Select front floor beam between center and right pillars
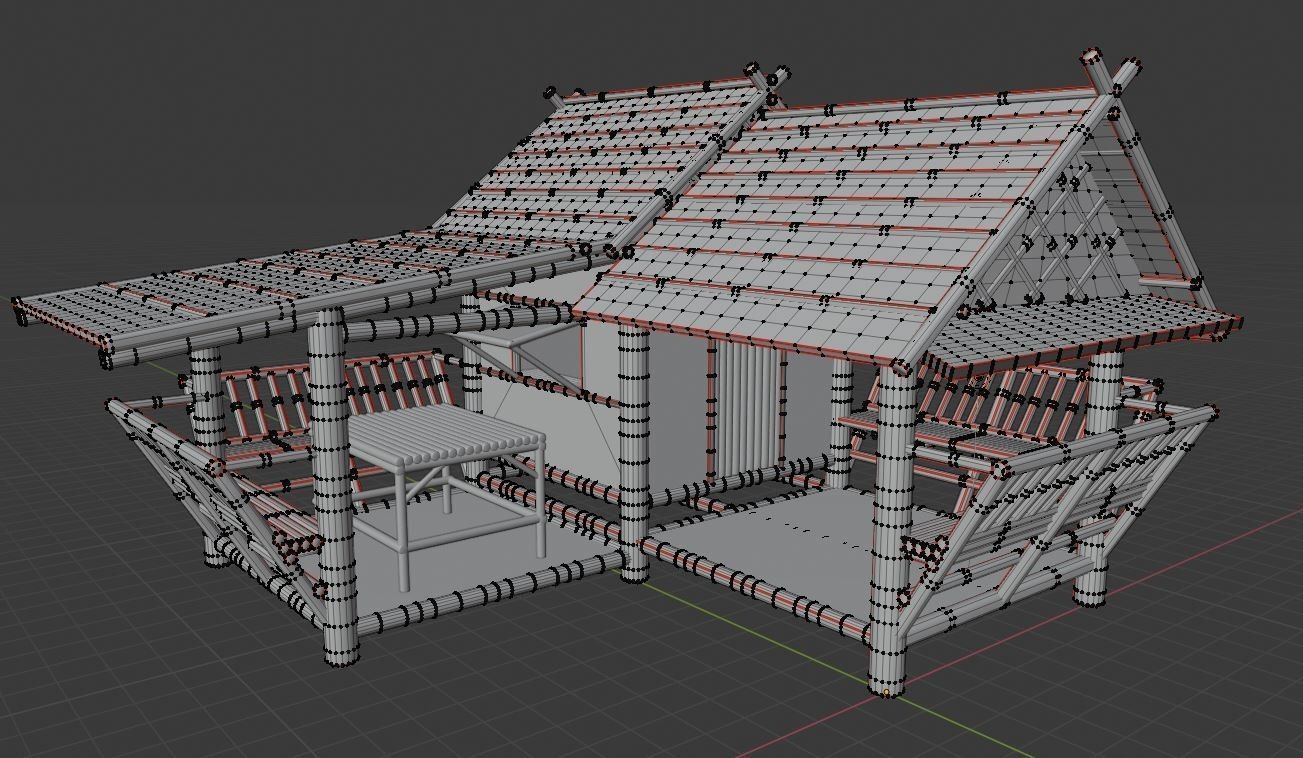The height and width of the screenshot is (758, 1303). pos(755,588)
